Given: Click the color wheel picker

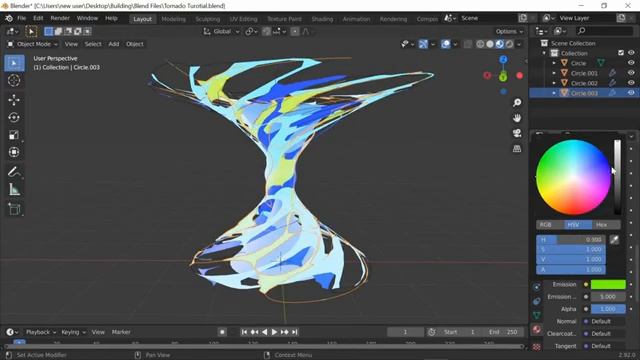Looking at the screenshot, I should pyautogui.click(x=573, y=177).
